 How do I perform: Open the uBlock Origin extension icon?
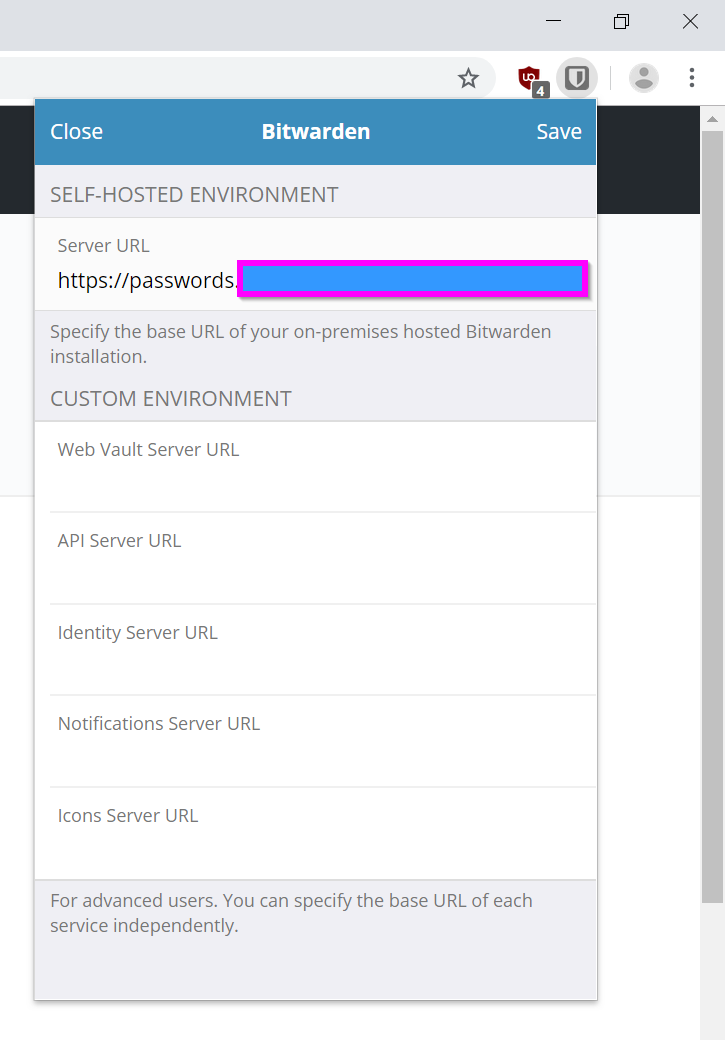[x=529, y=75]
